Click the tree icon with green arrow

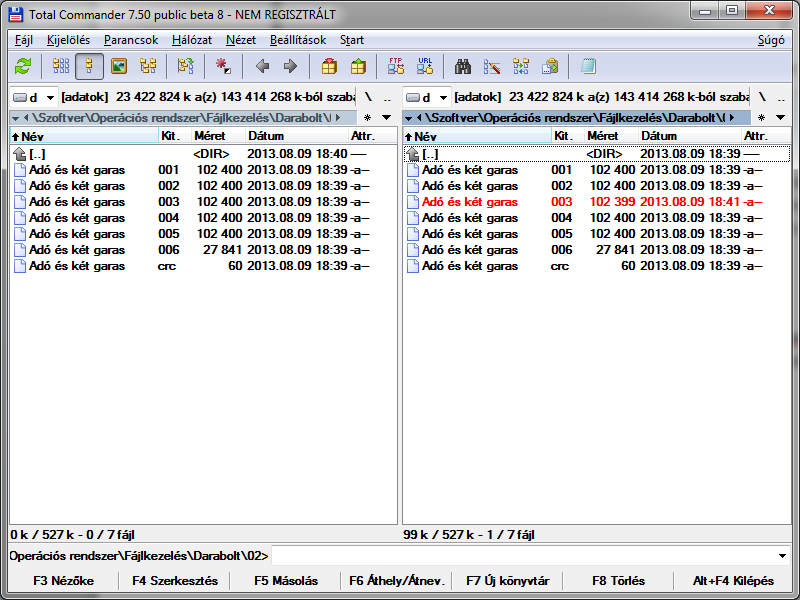tap(186, 66)
